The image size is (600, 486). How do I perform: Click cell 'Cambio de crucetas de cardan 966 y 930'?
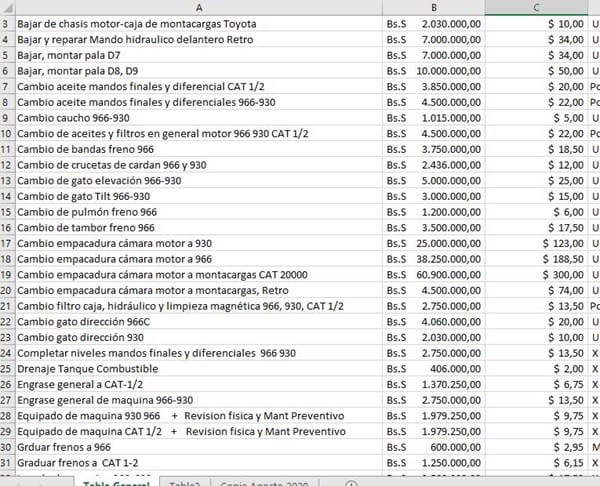pyautogui.click(x=199, y=165)
